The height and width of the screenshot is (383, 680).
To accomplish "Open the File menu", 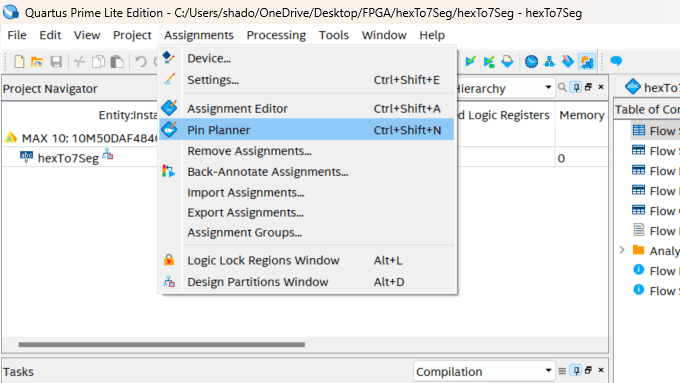I will coord(17,35).
